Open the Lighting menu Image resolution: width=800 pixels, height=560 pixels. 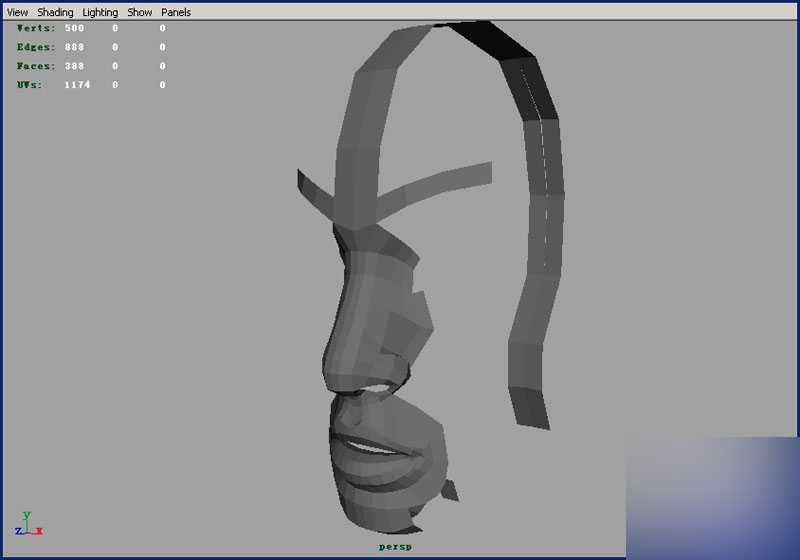[x=100, y=12]
